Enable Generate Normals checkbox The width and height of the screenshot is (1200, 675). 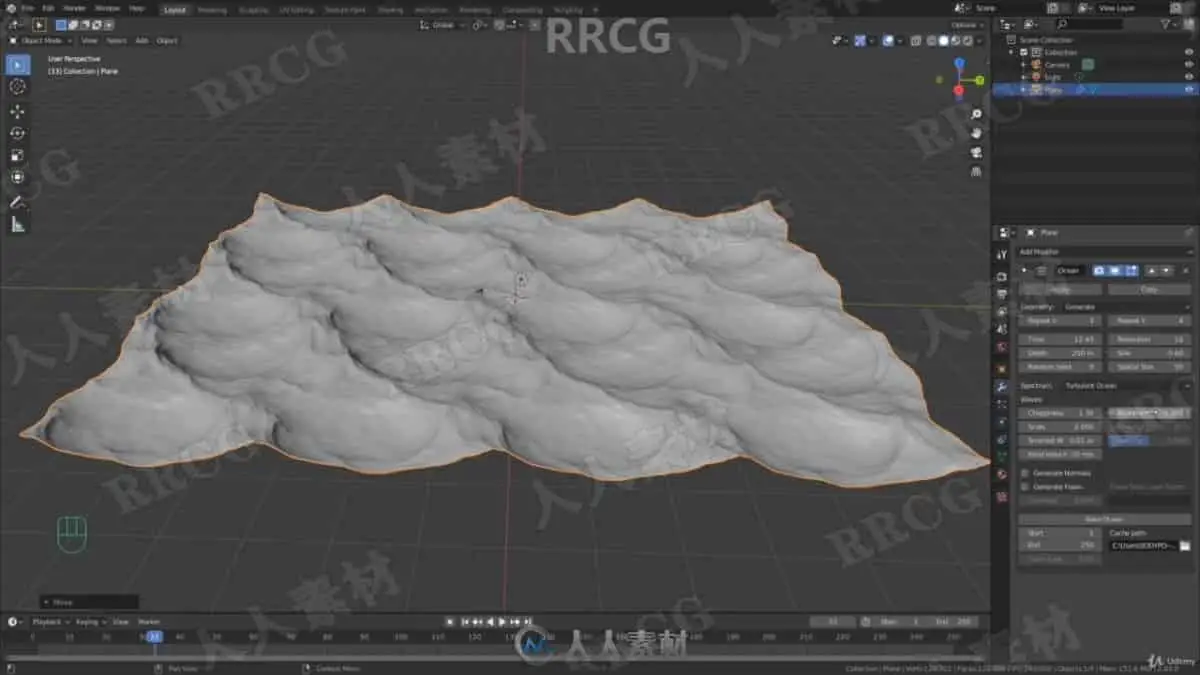point(1024,473)
